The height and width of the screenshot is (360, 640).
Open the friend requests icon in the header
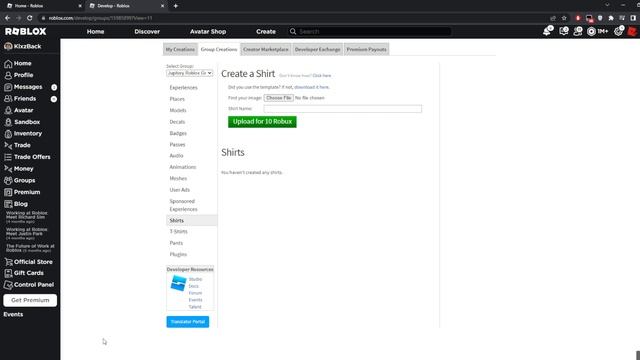(578, 31)
